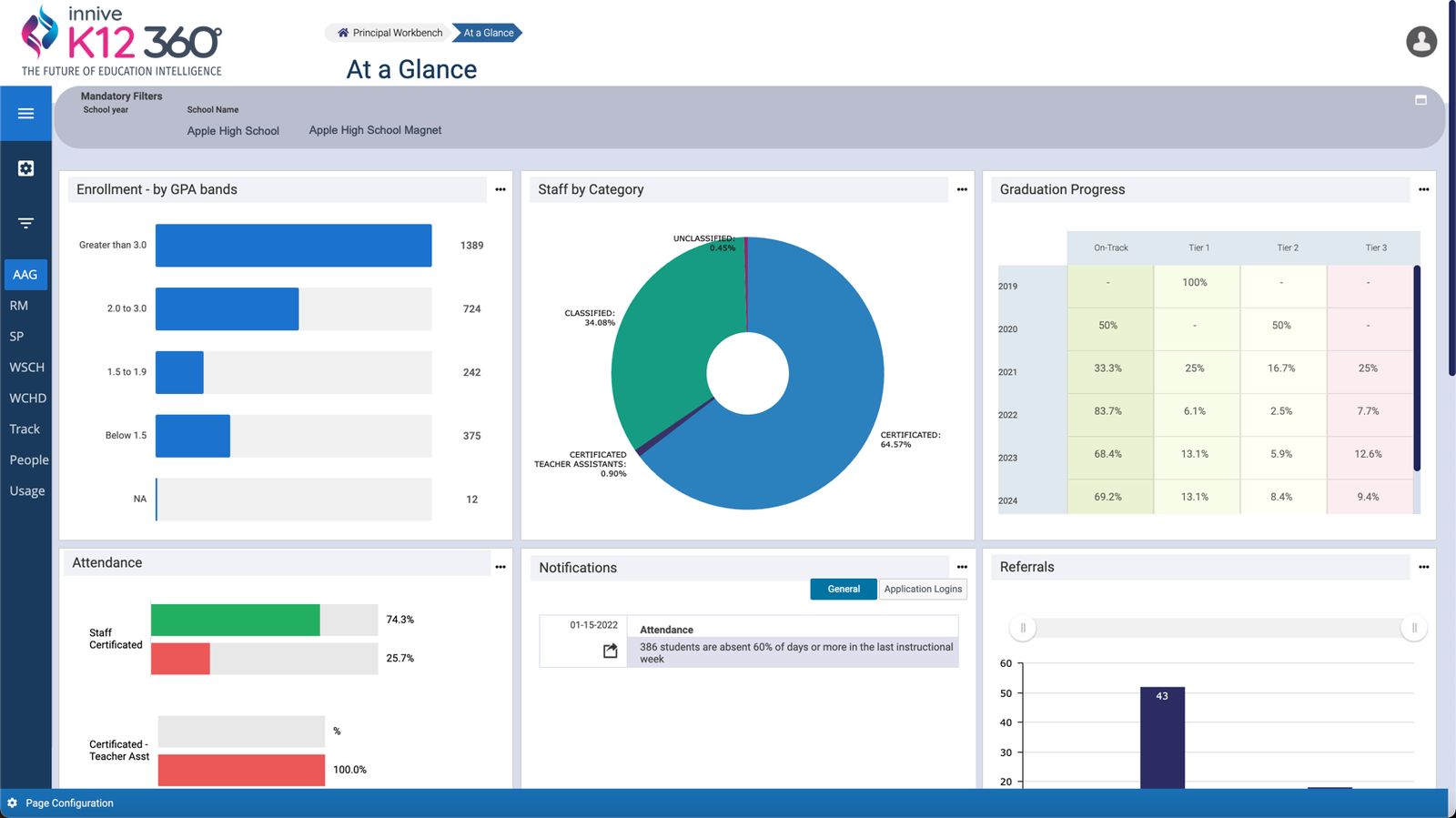This screenshot has height=818, width=1456.
Task: Select the General notifications tab
Action: (844, 589)
